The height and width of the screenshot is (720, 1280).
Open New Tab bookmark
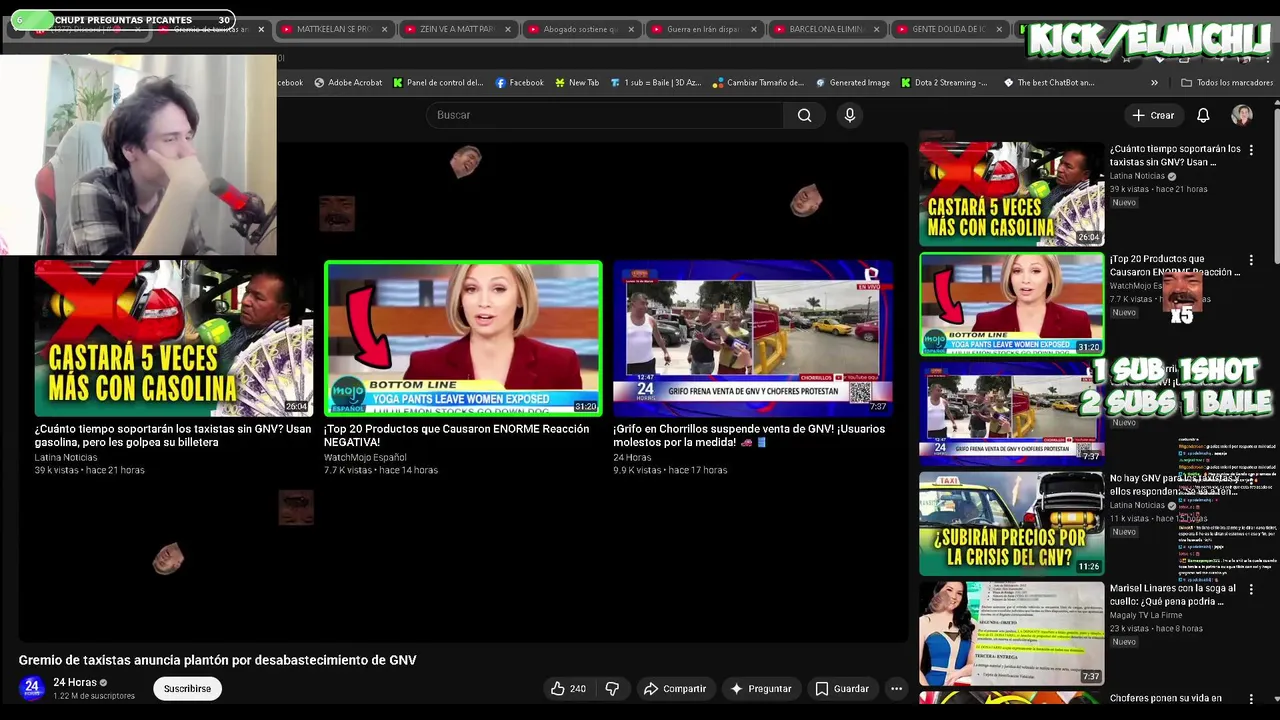click(x=576, y=83)
